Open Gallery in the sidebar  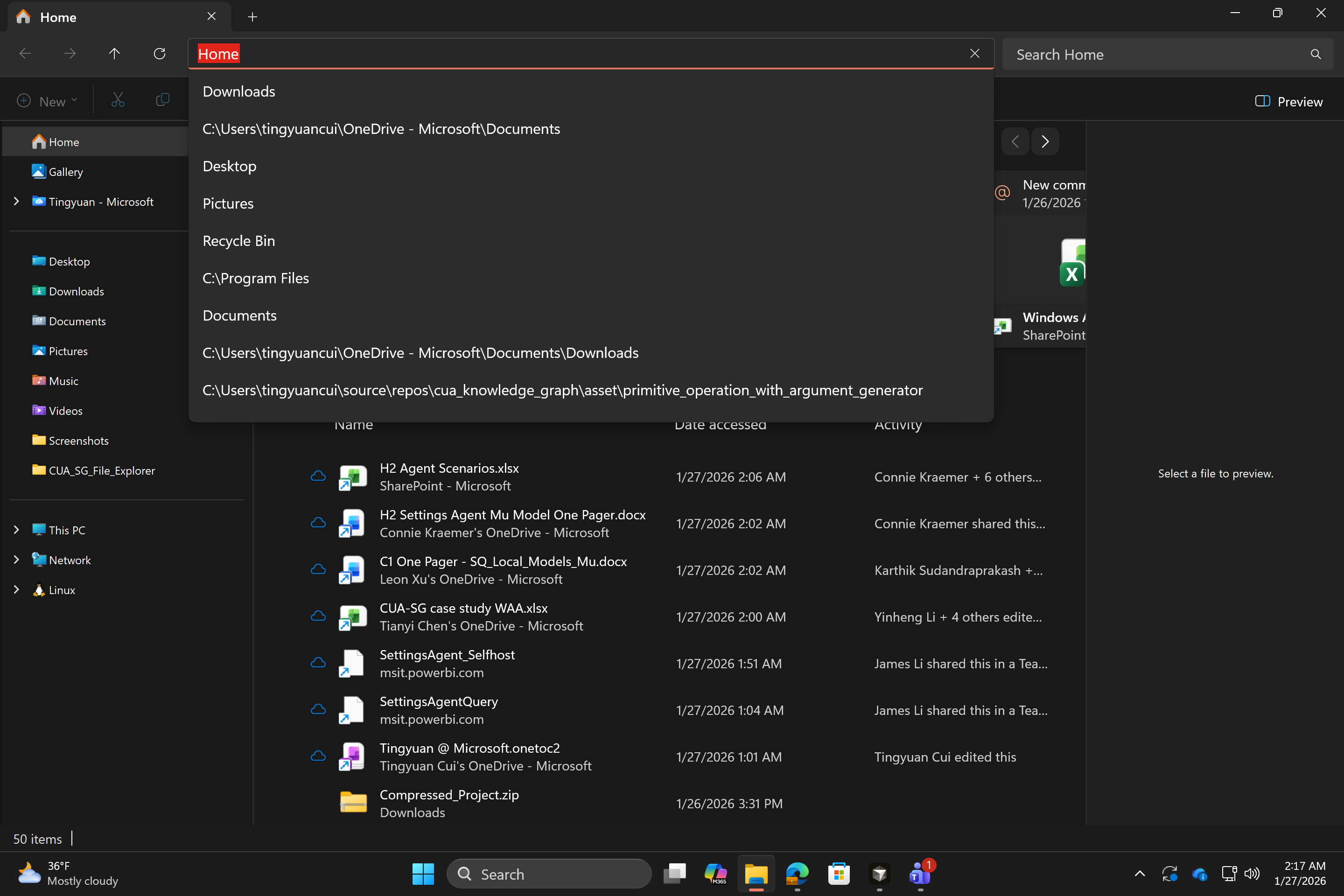(x=65, y=172)
